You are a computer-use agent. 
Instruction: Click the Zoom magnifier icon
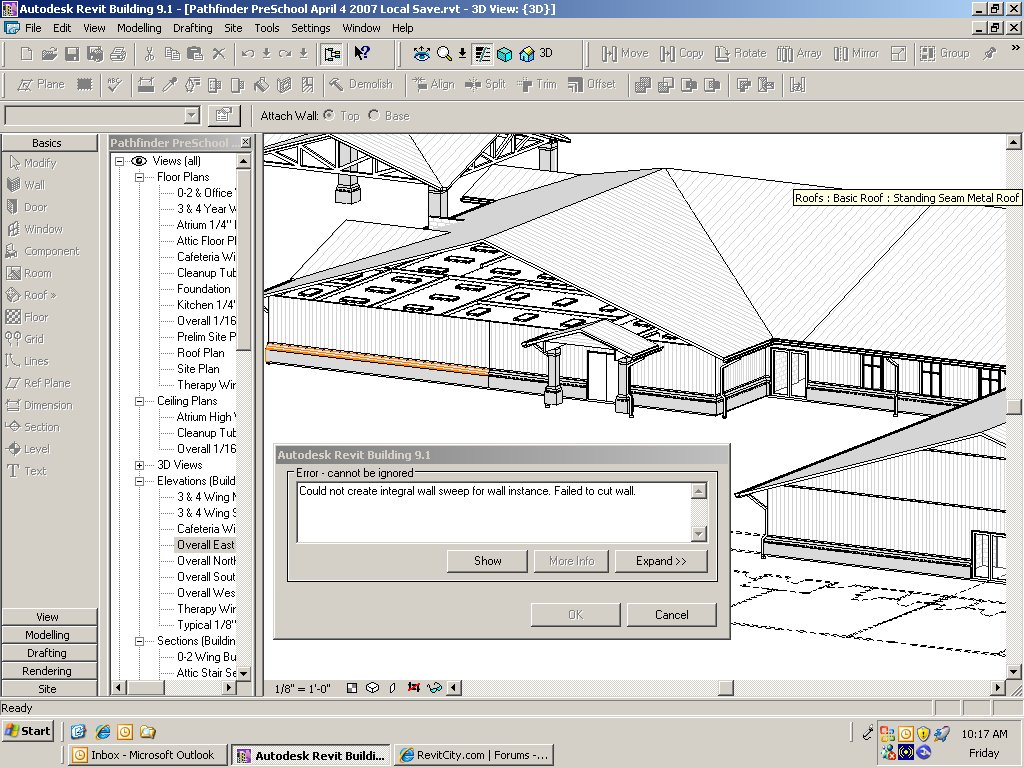point(444,54)
